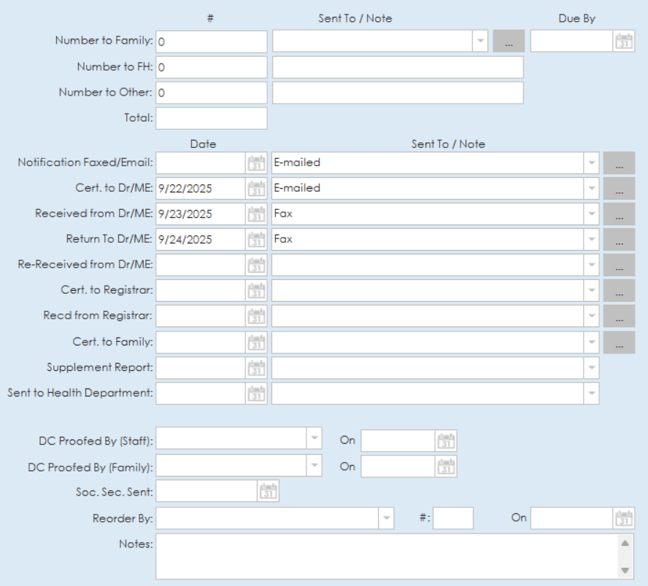
Task: Open calendar for Sent to Health Department
Action: tap(256, 394)
